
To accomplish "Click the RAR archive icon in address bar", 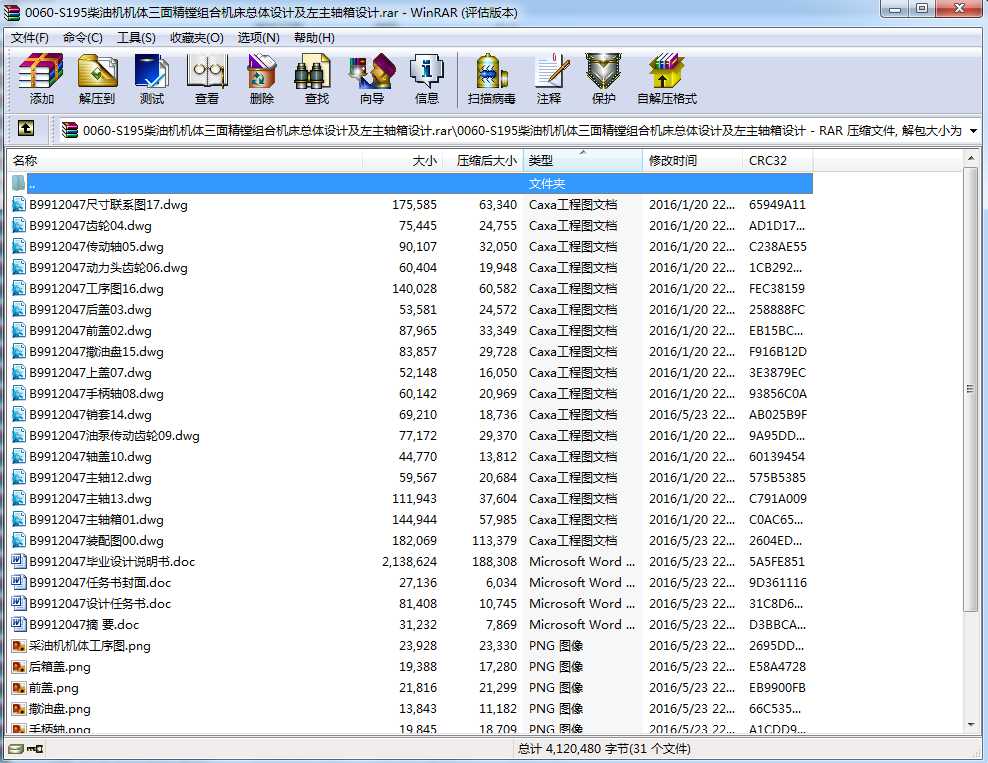I will [70, 130].
